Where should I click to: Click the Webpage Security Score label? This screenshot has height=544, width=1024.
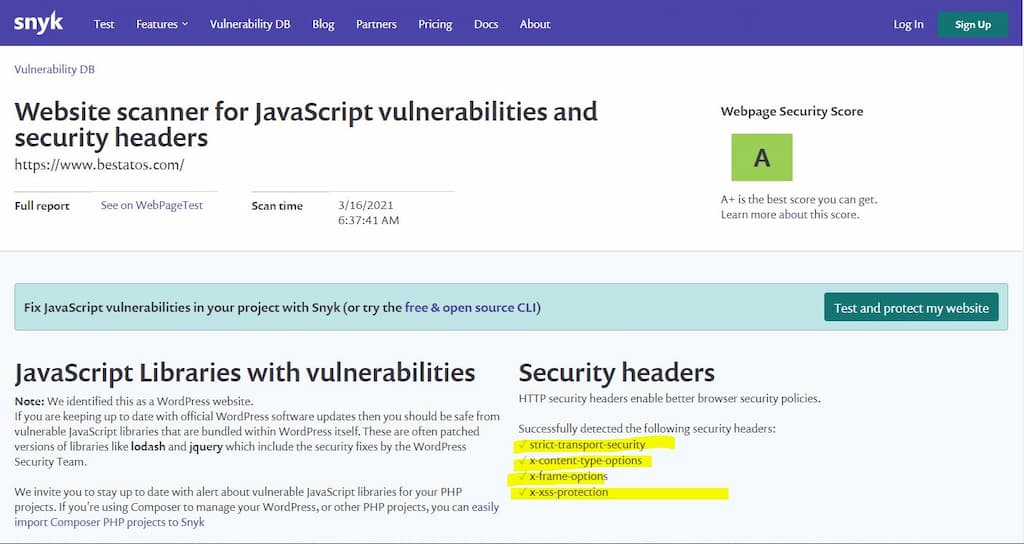click(x=792, y=112)
